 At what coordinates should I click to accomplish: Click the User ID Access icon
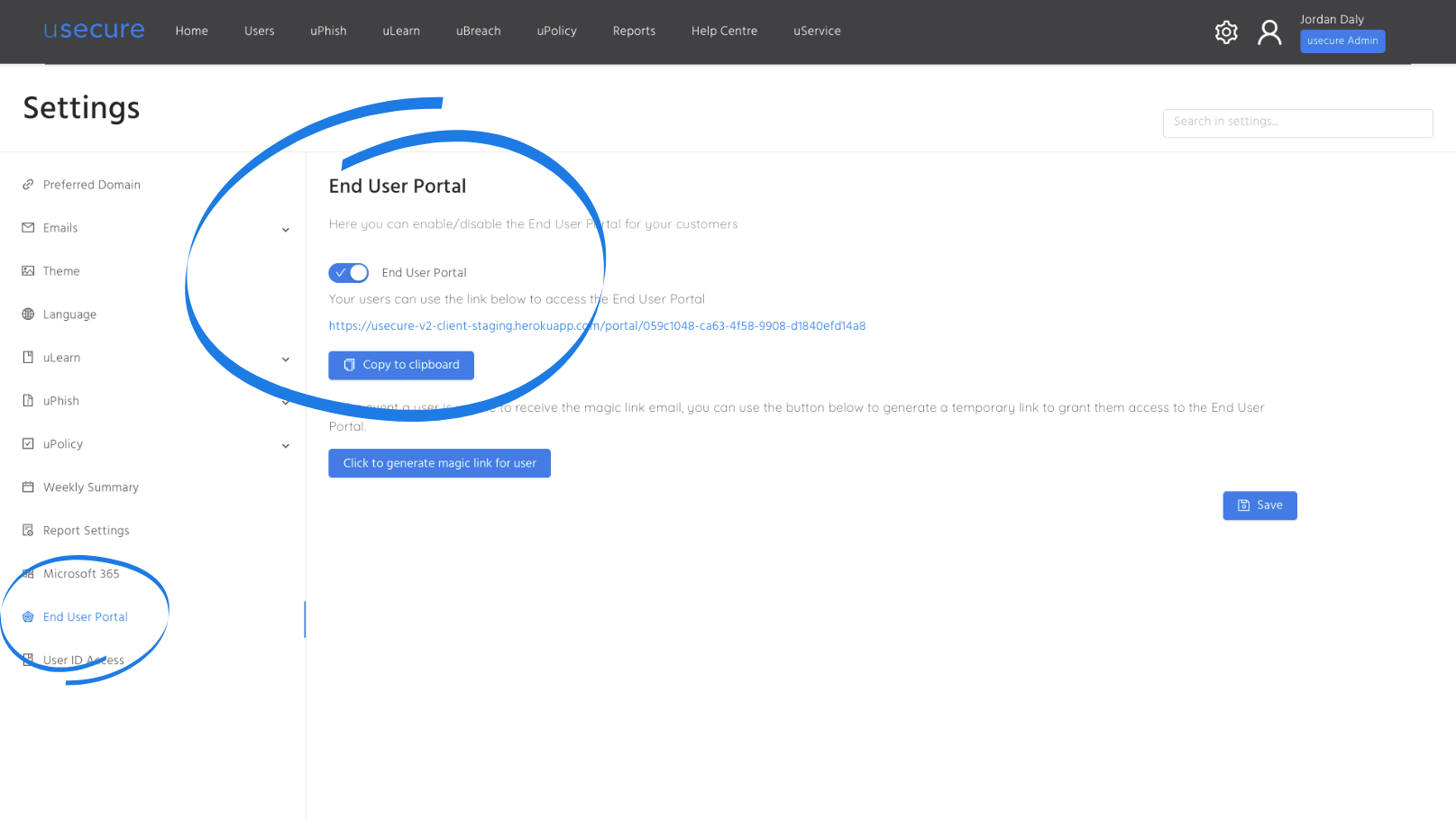(28, 661)
